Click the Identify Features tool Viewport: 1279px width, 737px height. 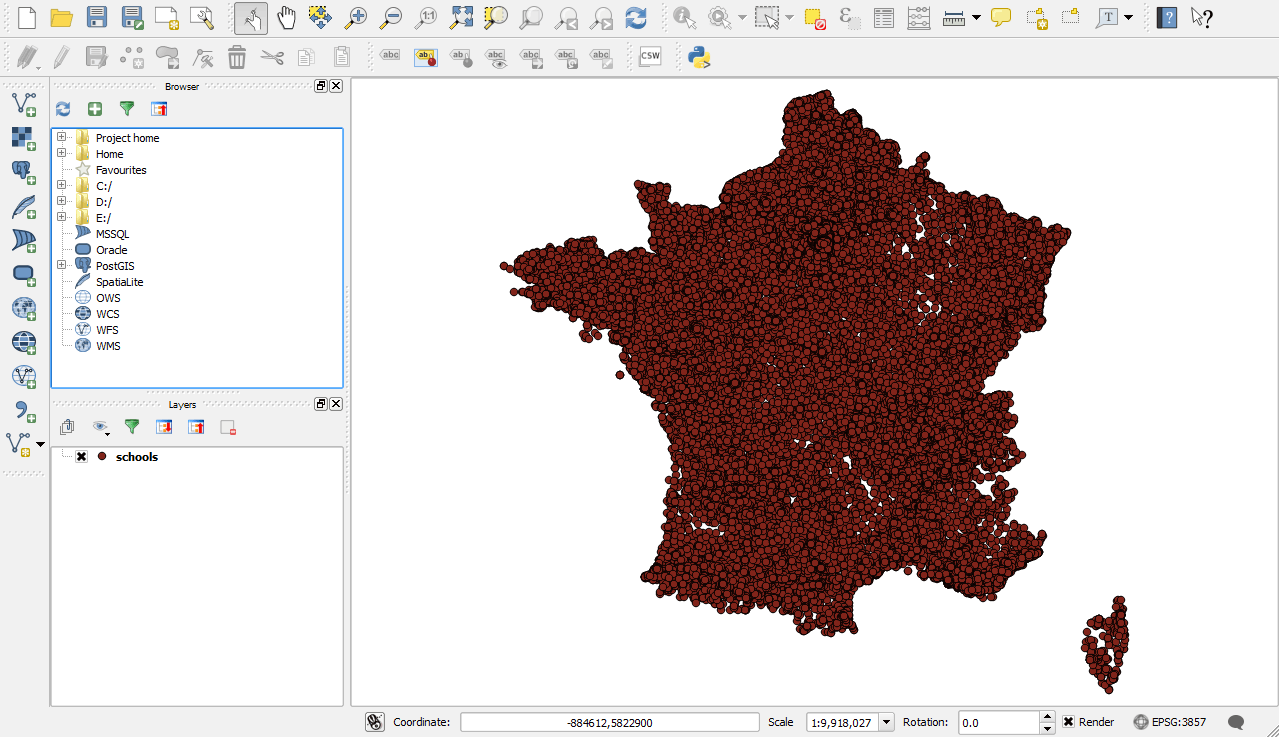pyautogui.click(x=684, y=18)
